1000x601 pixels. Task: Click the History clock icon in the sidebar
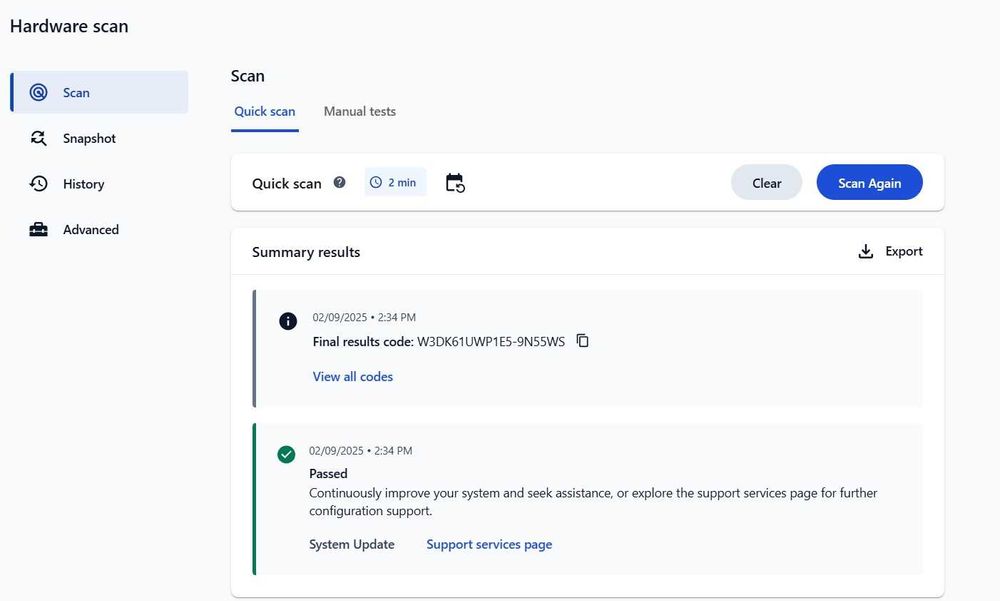pos(39,184)
